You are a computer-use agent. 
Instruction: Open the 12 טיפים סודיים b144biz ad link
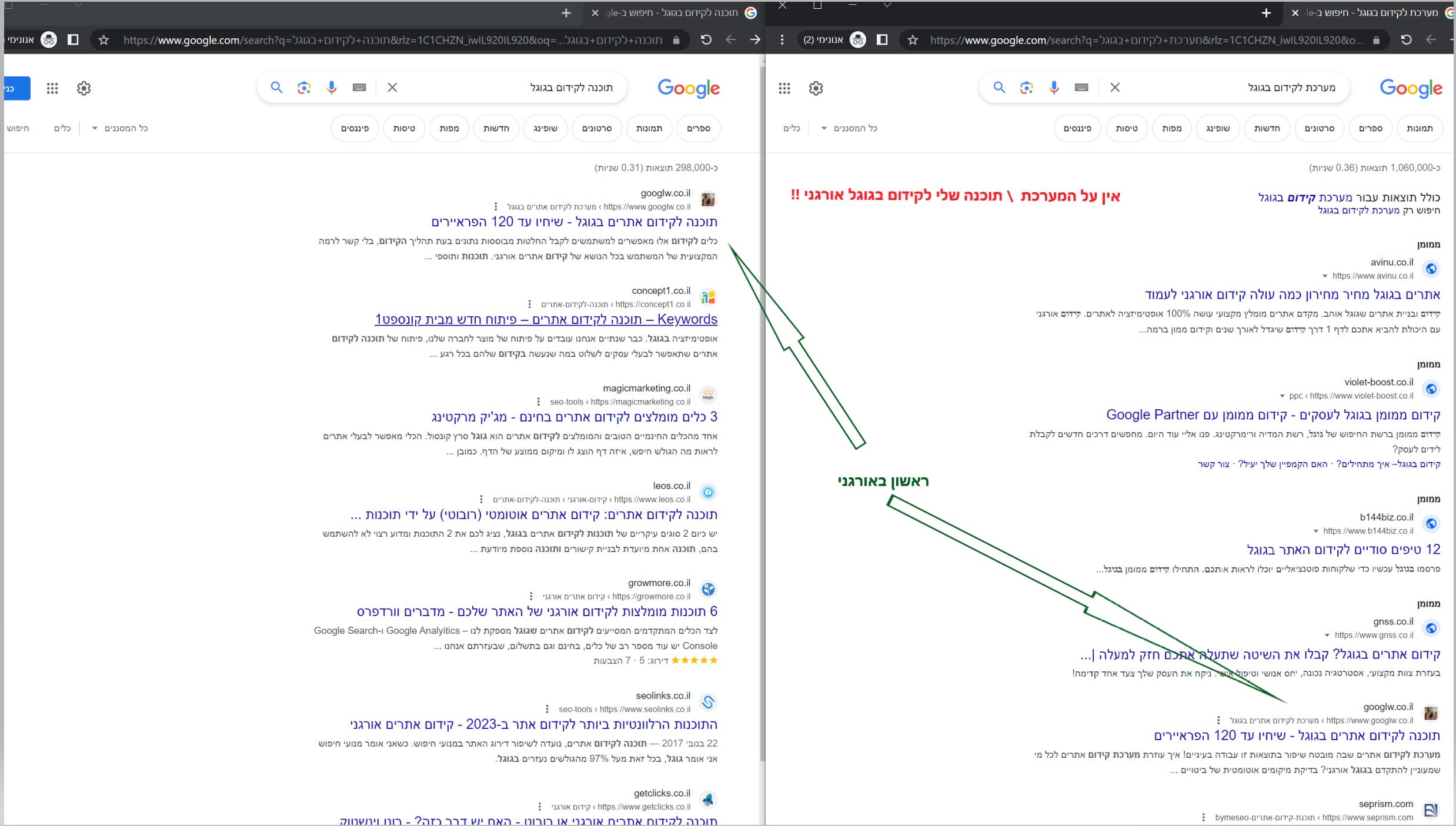click(x=1344, y=550)
